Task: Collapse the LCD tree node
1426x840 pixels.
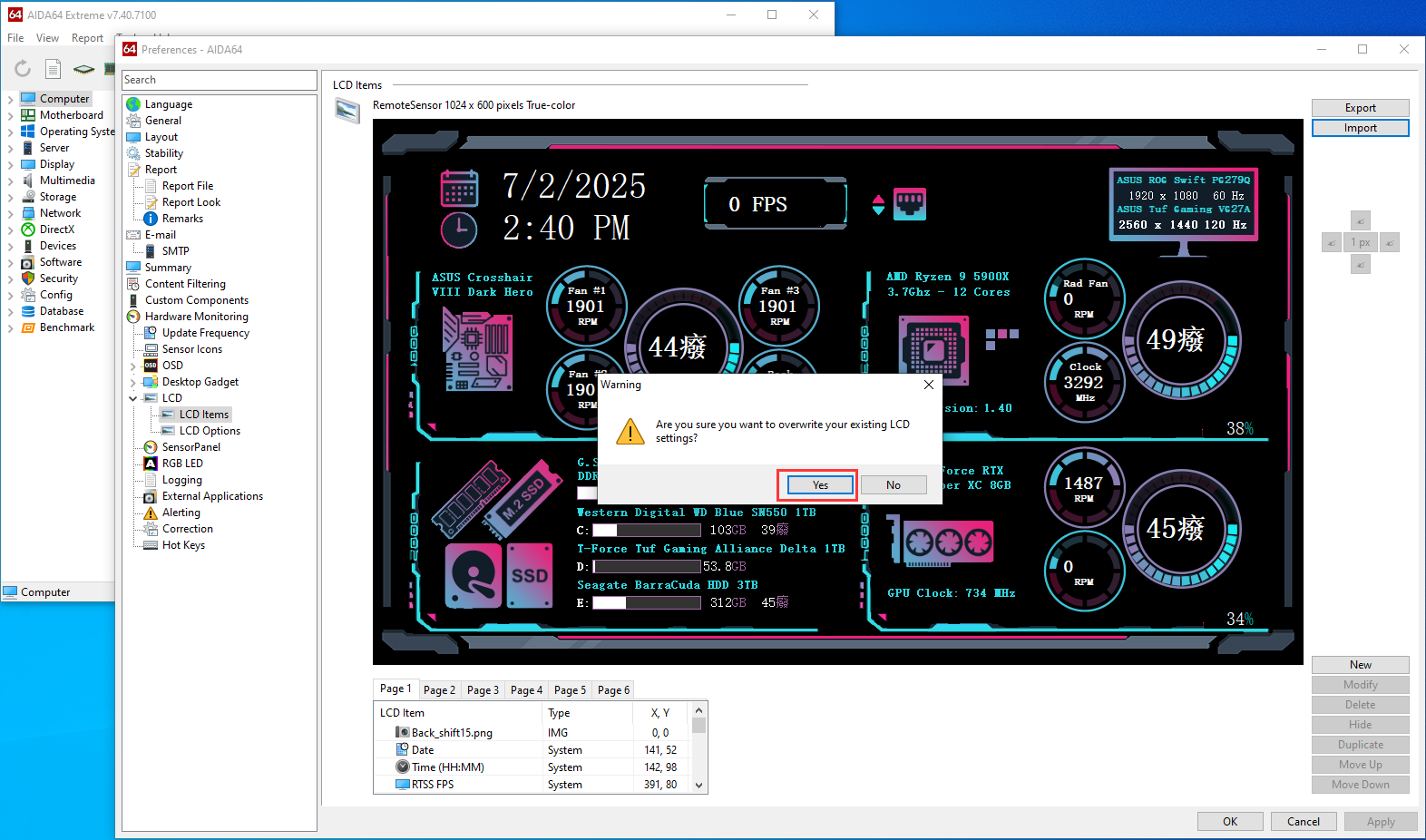Action: tap(133, 398)
